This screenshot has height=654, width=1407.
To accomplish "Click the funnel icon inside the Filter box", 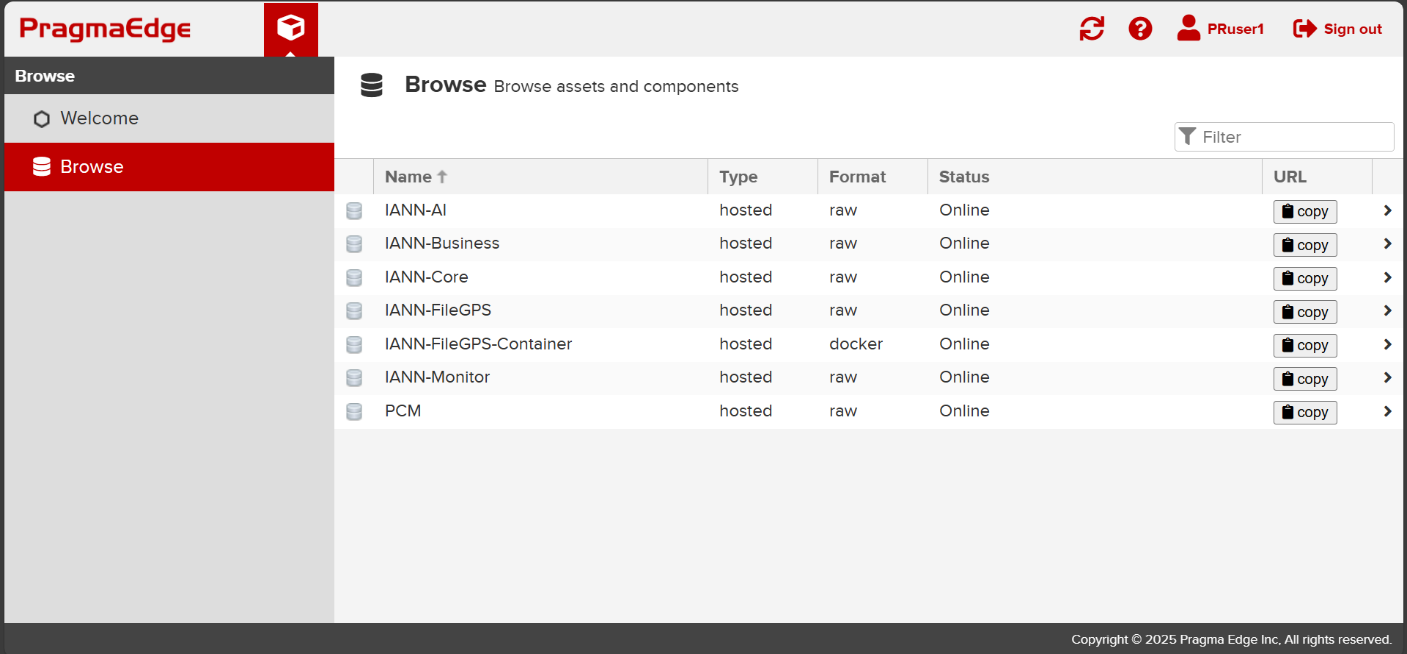I will (x=1188, y=136).
